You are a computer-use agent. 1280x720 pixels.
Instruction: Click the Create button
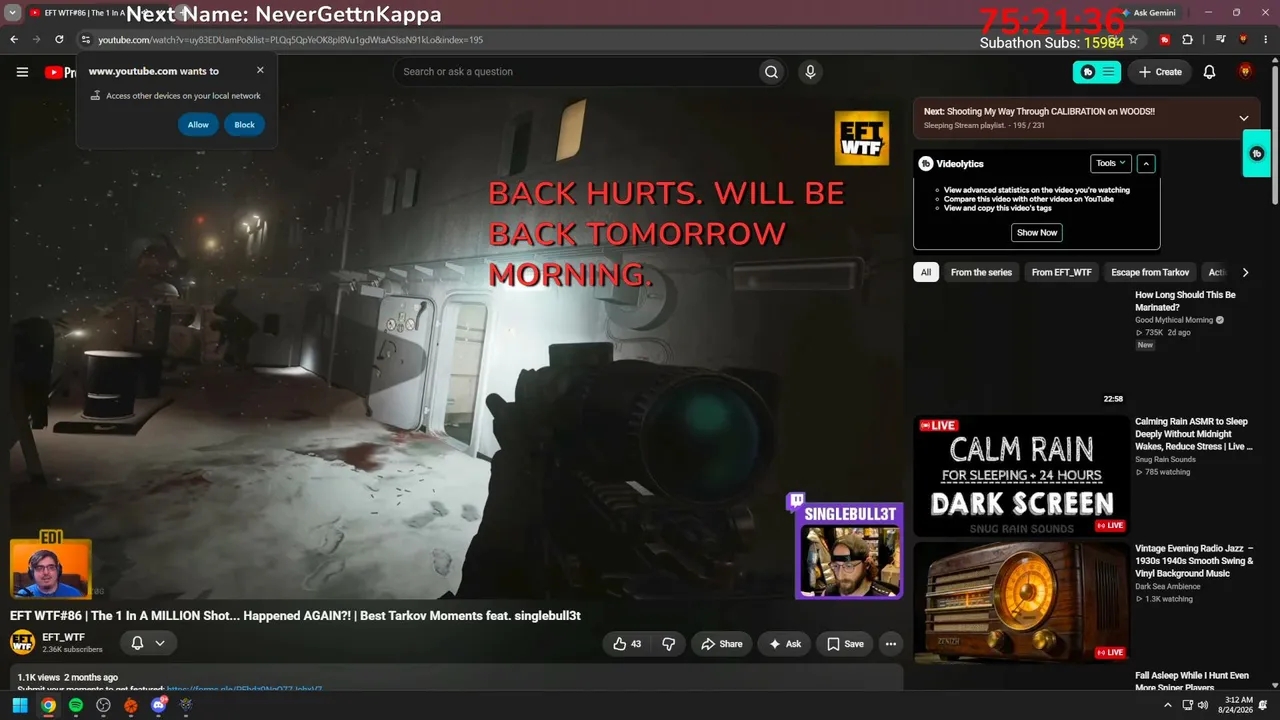(1160, 72)
